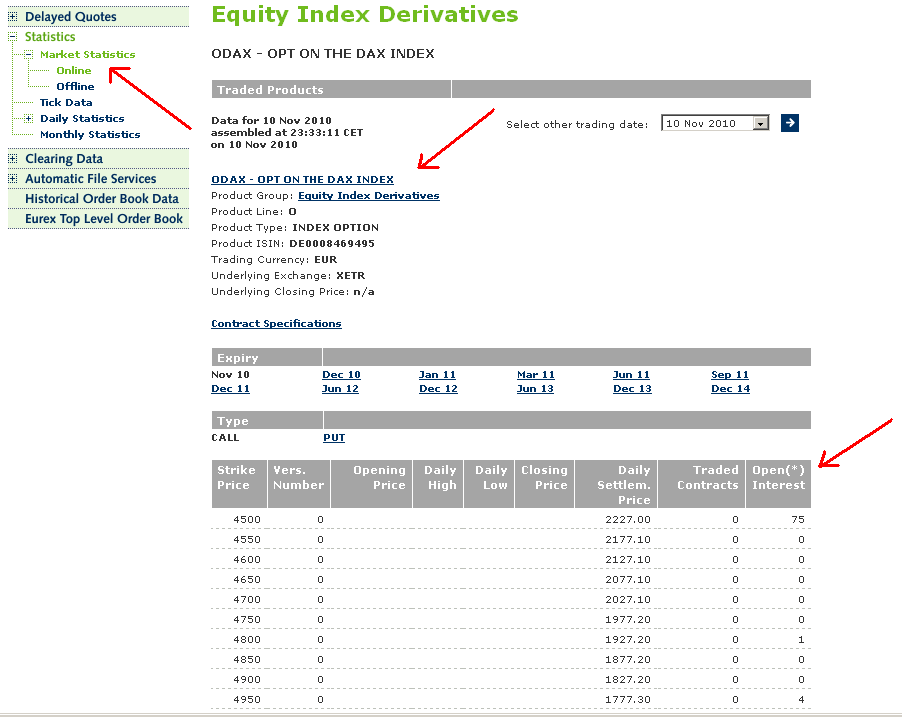Viewport: 902px width, 717px height.
Task: Select the Jun 12 expiry
Action: pos(340,389)
